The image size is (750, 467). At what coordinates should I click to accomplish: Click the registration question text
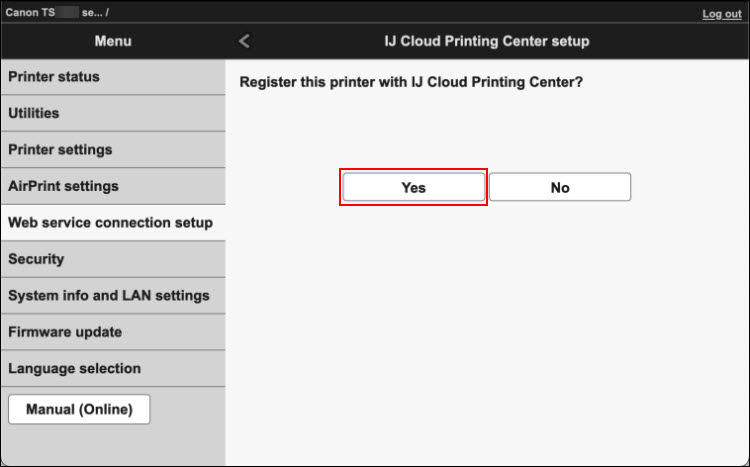click(x=411, y=82)
